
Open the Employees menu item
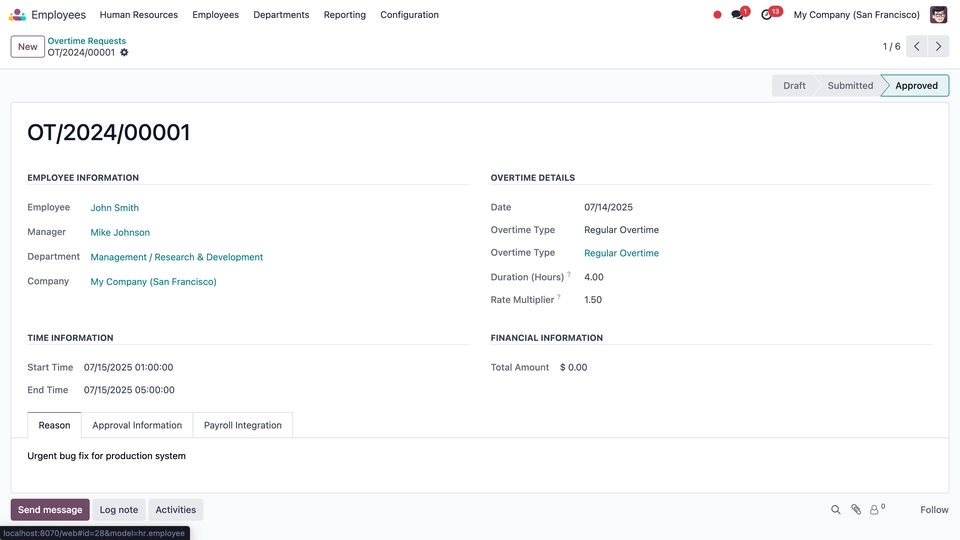pyautogui.click(x=216, y=15)
